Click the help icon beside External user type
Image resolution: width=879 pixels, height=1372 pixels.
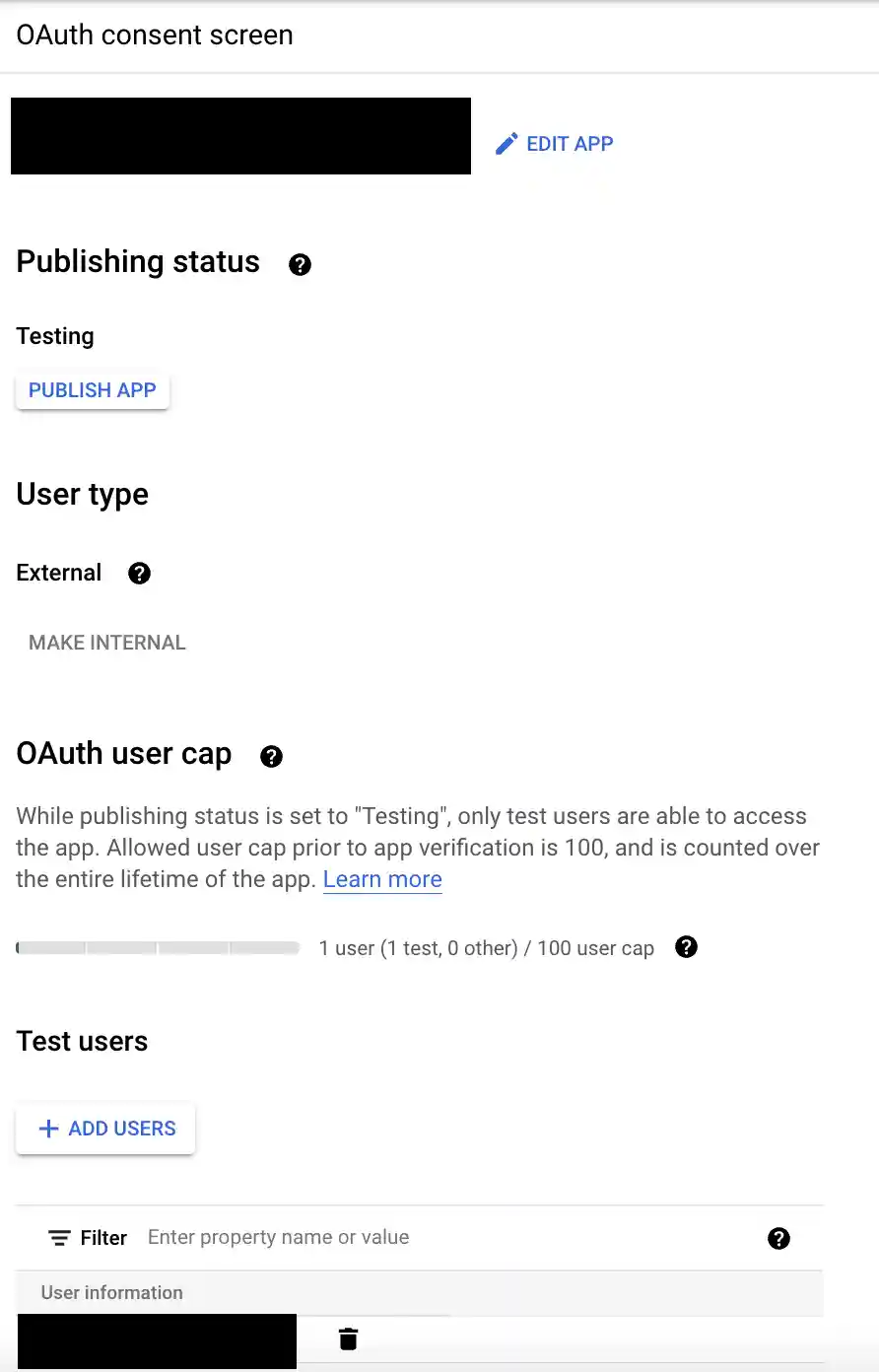tap(139, 573)
